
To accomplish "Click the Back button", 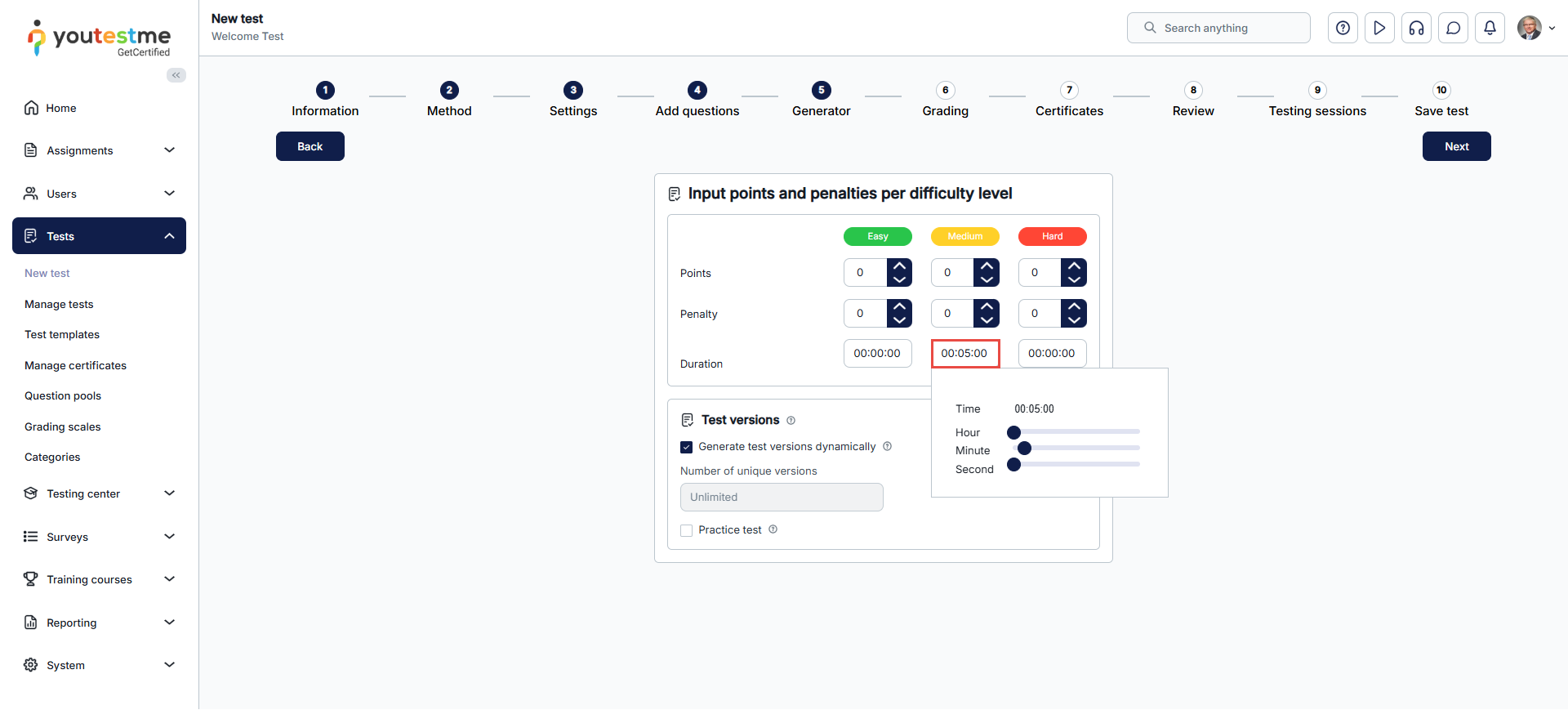I will click(310, 146).
